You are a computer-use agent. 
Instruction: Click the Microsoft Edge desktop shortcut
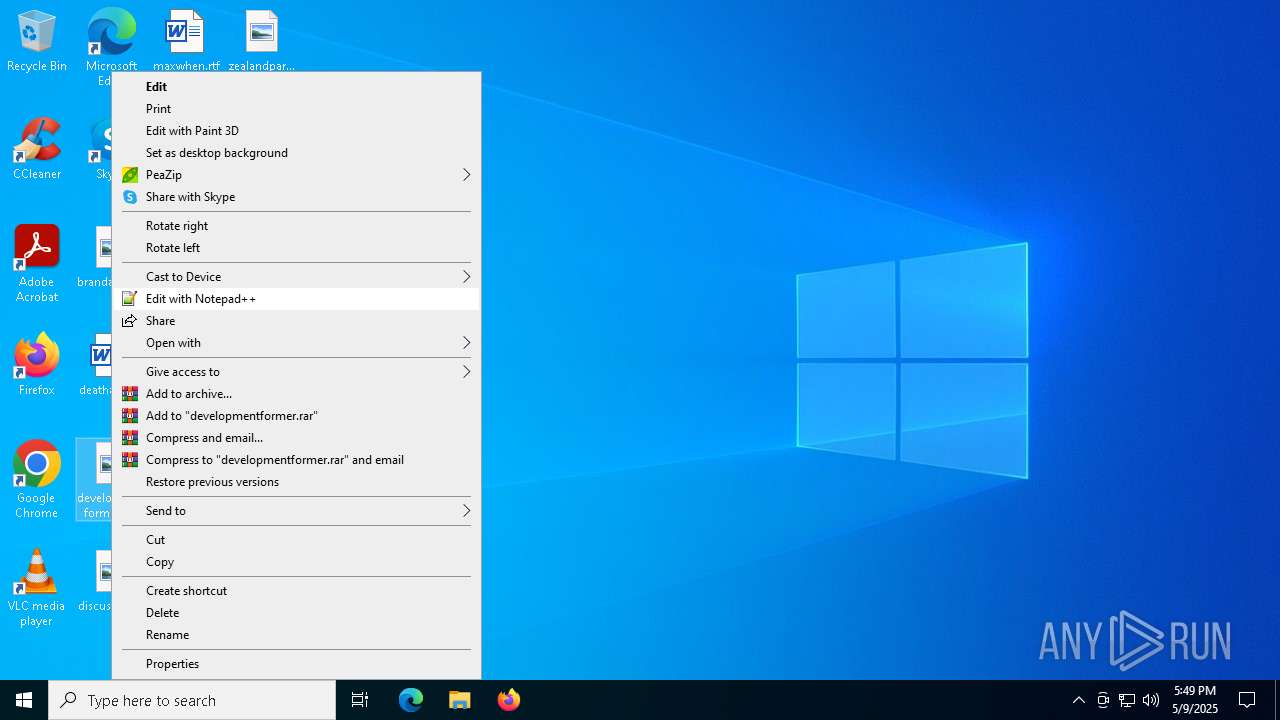[x=111, y=32]
